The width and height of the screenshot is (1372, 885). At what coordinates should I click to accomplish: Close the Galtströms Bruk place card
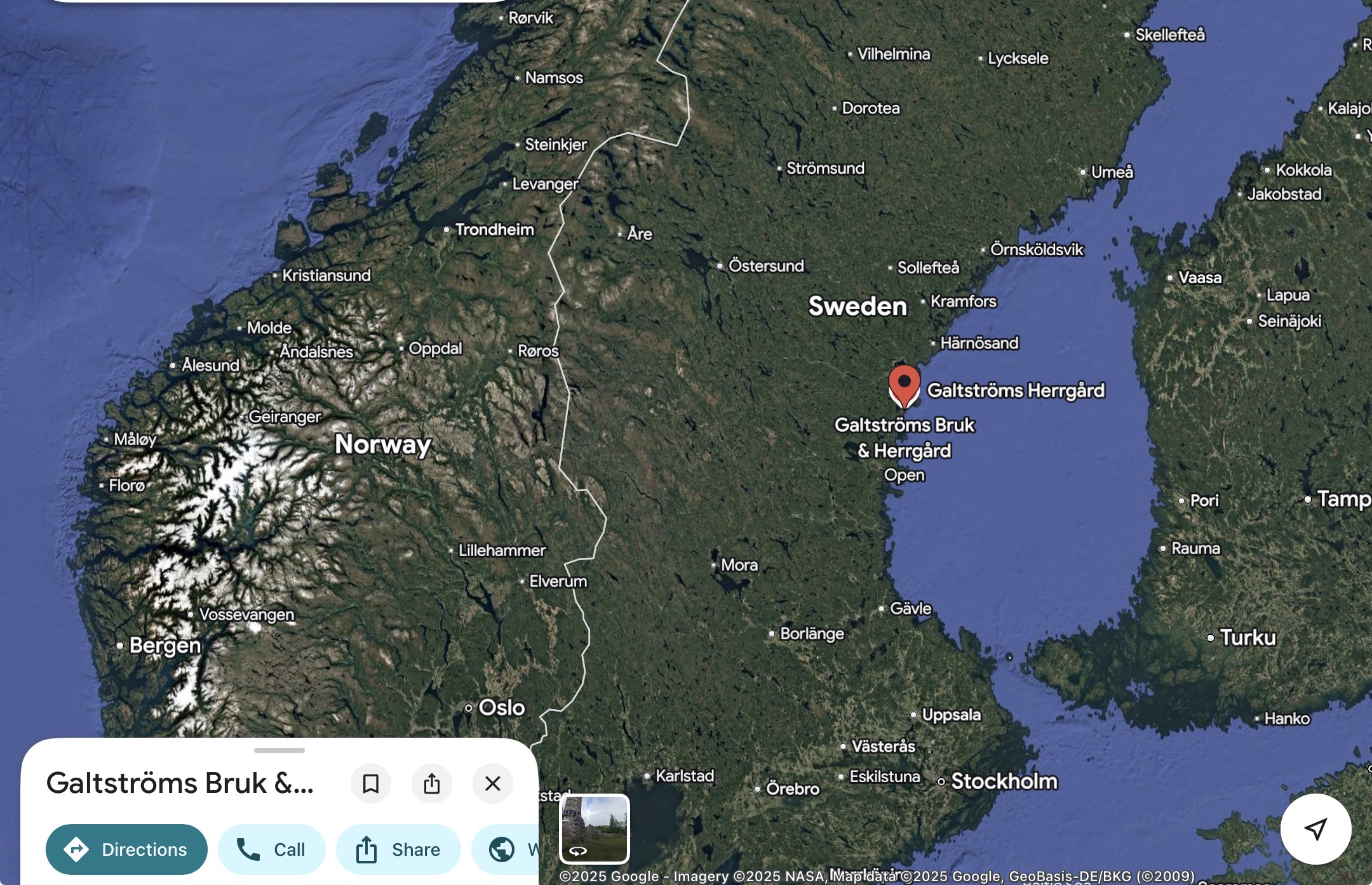(x=493, y=783)
